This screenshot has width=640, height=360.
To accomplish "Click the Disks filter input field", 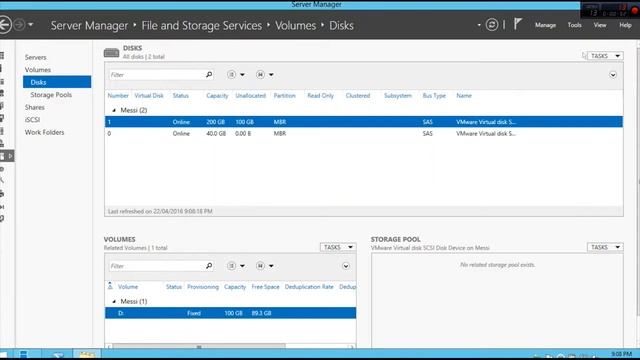I will 156,75.
